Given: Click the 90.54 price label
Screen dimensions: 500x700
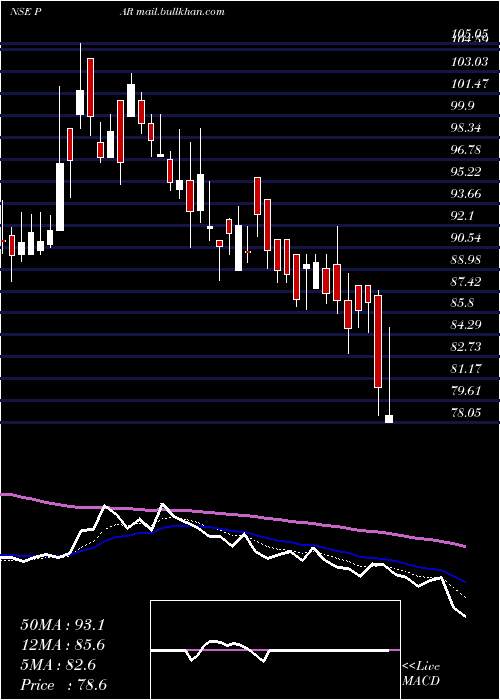Looking at the screenshot, I should click(466, 238).
